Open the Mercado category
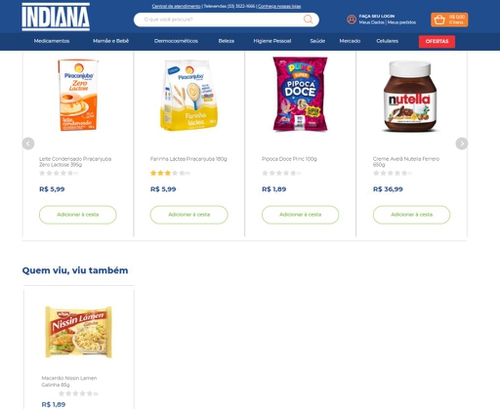 350,41
